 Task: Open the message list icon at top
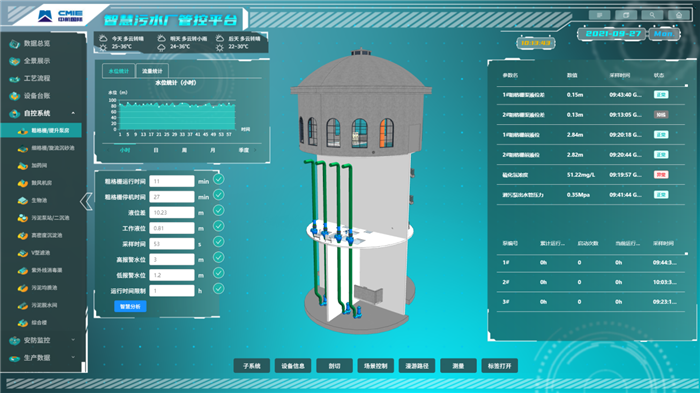600,15
